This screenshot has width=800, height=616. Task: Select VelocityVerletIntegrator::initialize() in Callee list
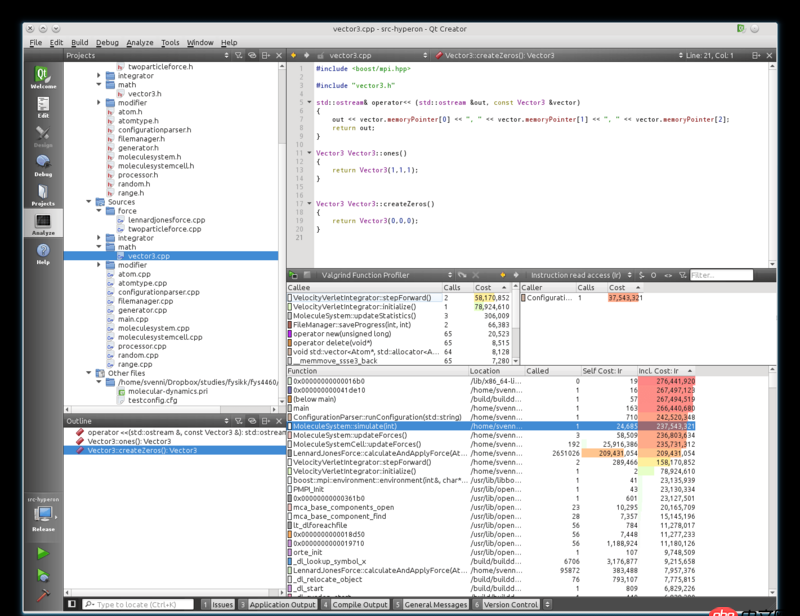pyautogui.click(x=355, y=307)
